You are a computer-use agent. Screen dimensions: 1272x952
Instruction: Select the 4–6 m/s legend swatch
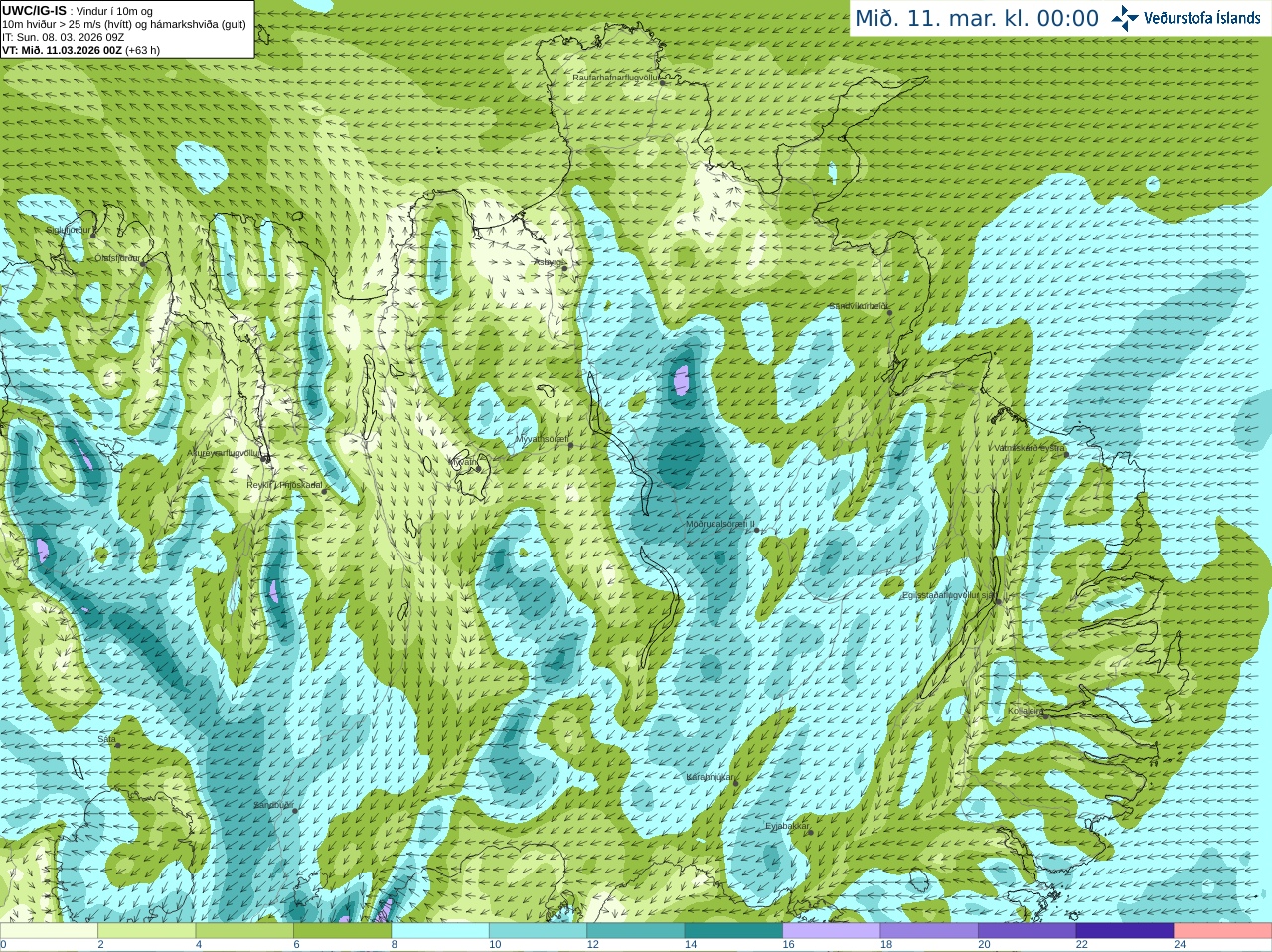tap(244, 931)
